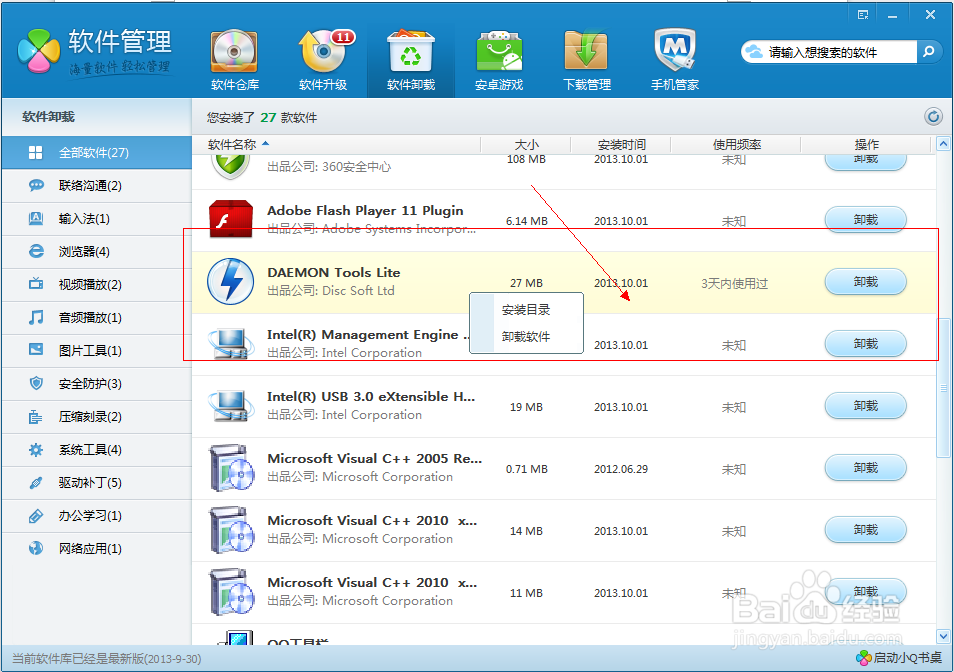Uninstall Adobe Flash Player 11 Plugin
This screenshot has width=954, height=672.
tap(865, 220)
